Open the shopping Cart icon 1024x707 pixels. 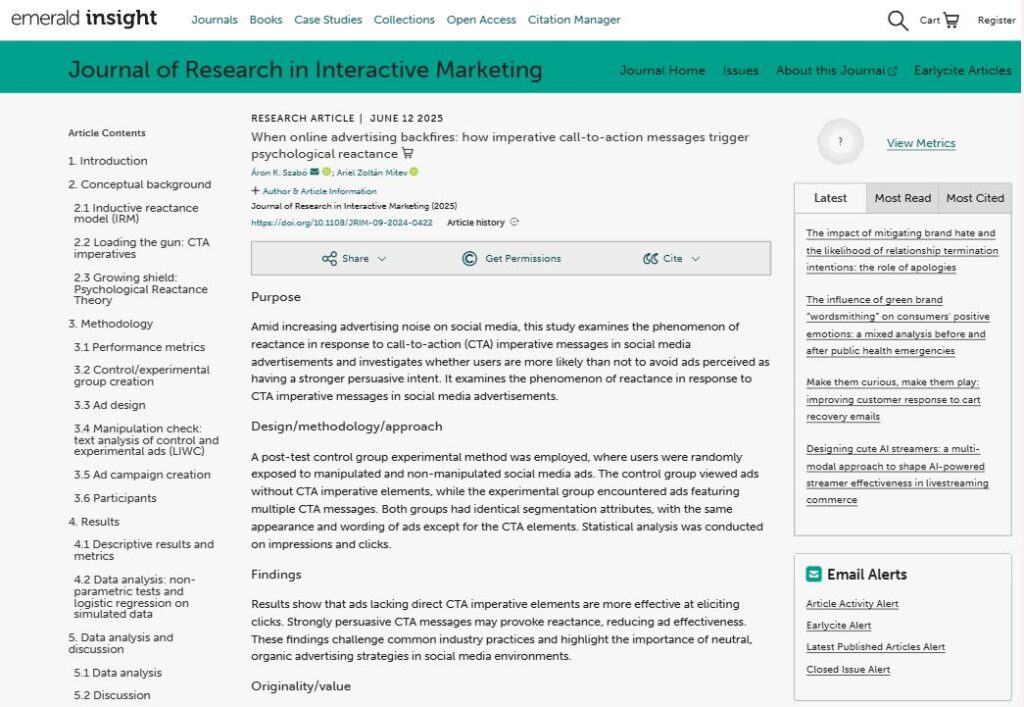(950, 20)
